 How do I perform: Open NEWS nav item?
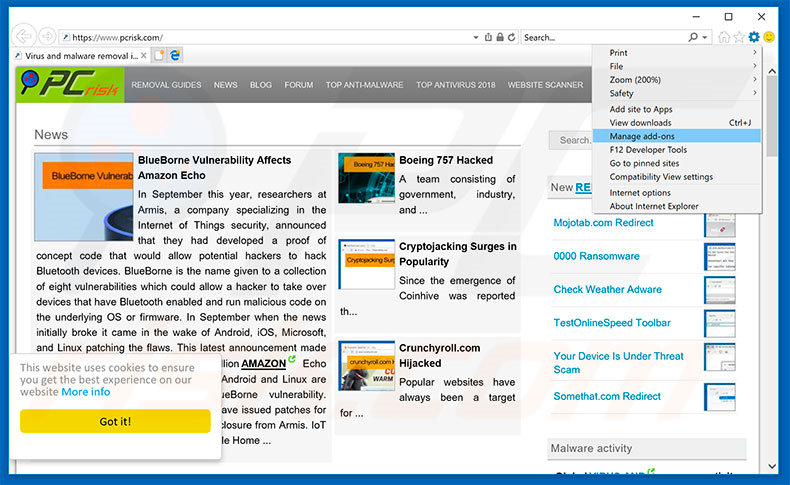click(225, 85)
